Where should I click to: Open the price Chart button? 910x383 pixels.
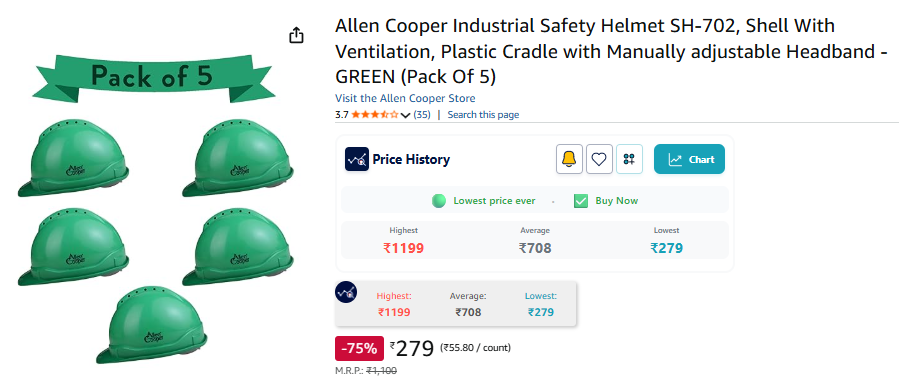[689, 159]
